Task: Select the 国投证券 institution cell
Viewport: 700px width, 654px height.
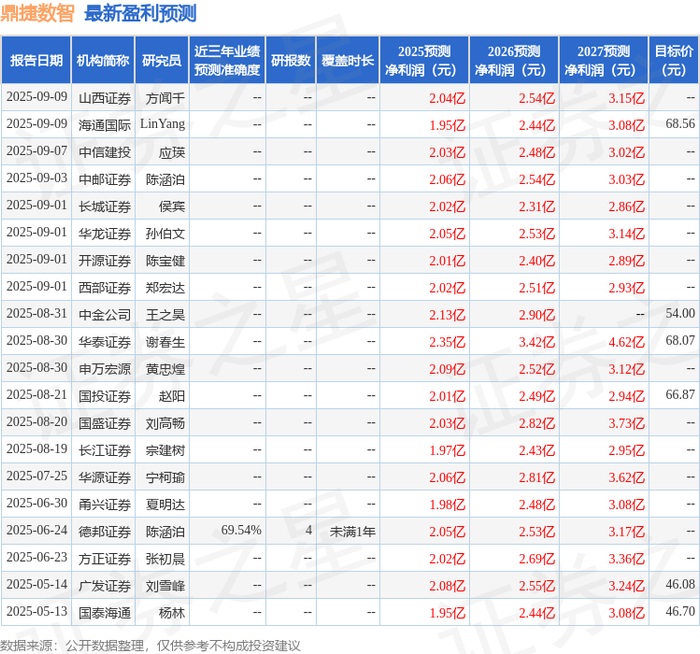Action: [104, 396]
